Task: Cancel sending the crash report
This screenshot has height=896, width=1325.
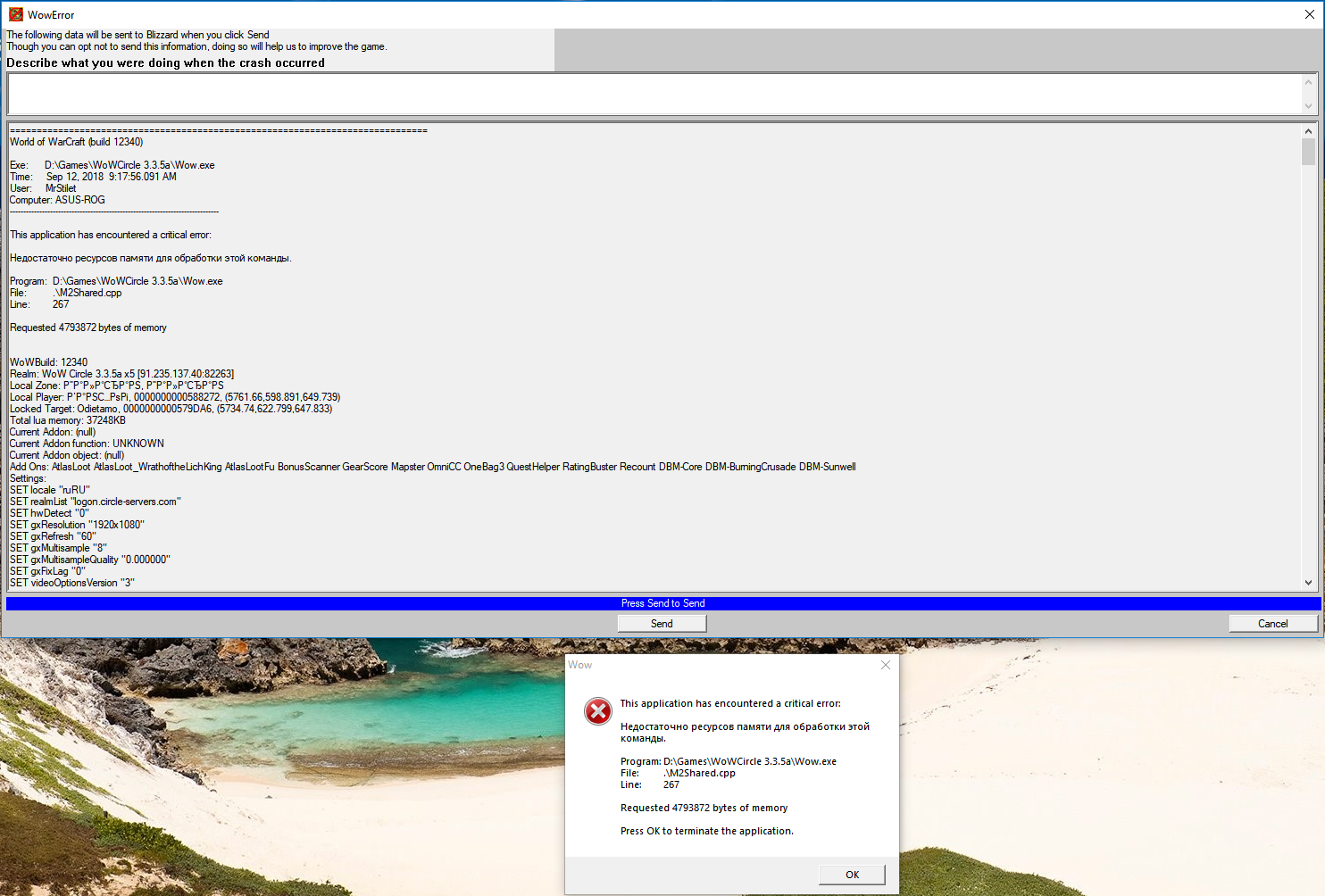Action: click(1272, 624)
